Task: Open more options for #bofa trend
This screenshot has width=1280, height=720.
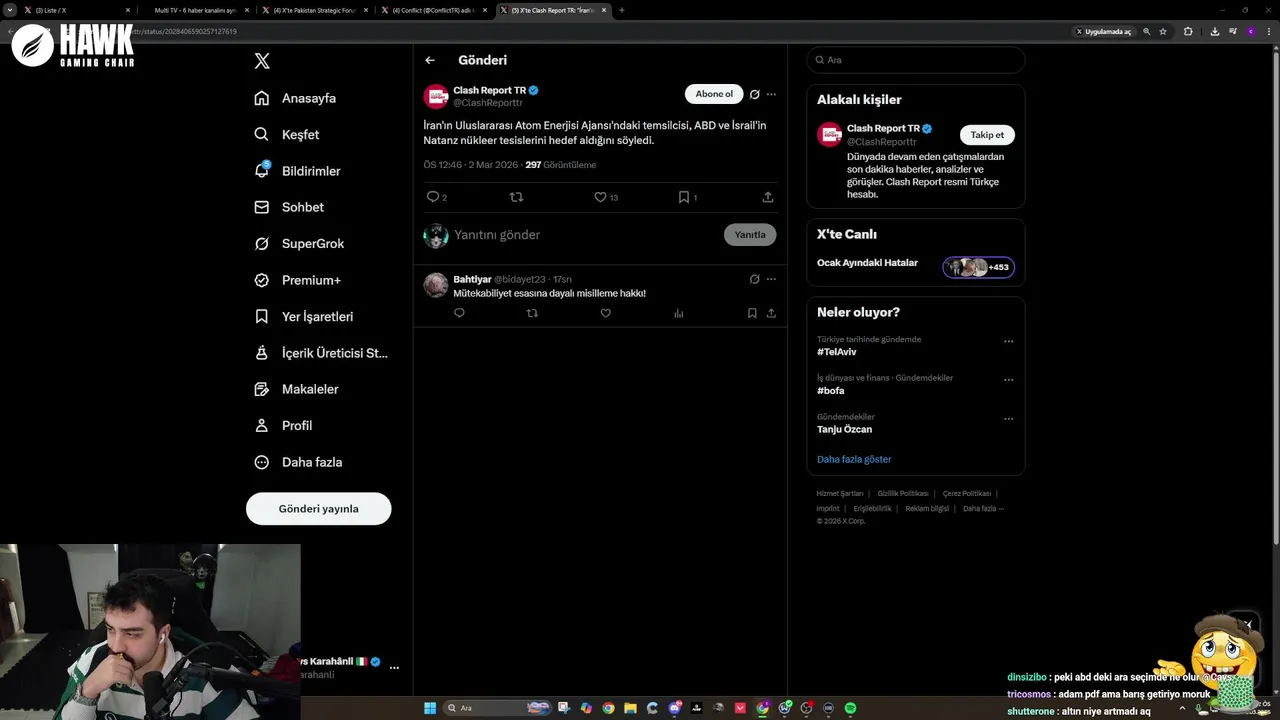Action: [x=1008, y=380]
